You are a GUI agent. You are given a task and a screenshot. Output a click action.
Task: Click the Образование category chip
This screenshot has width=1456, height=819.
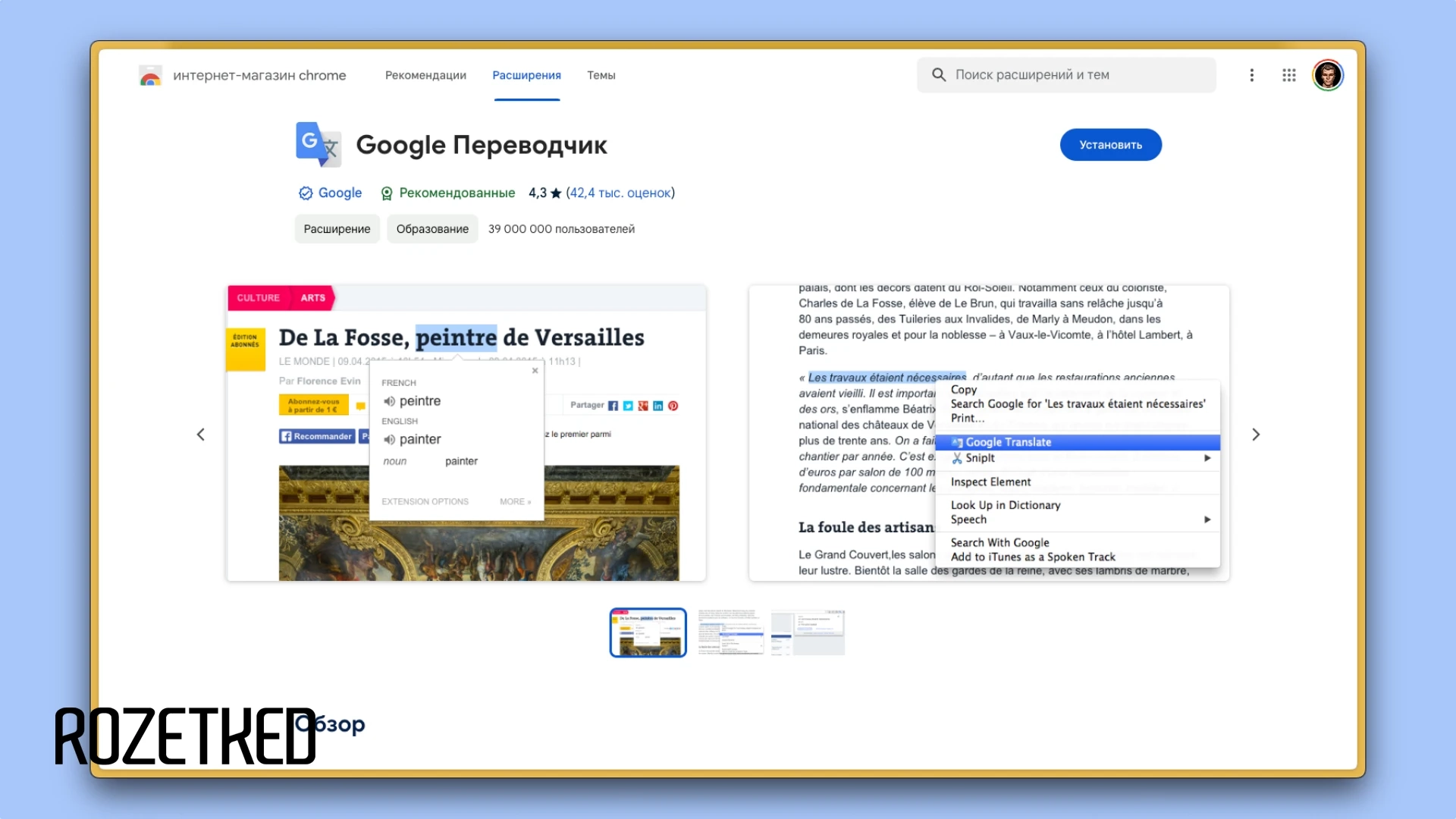click(x=432, y=229)
